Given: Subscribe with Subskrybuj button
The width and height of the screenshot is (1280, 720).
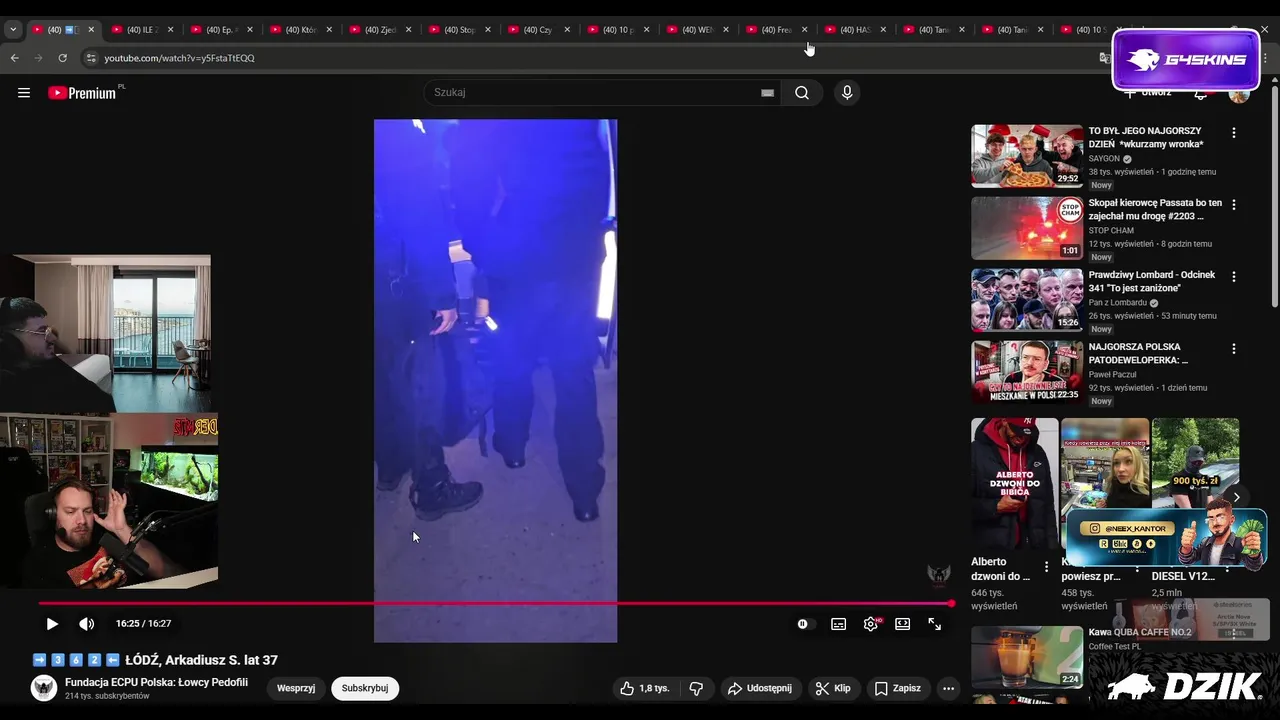Looking at the screenshot, I should point(365,688).
